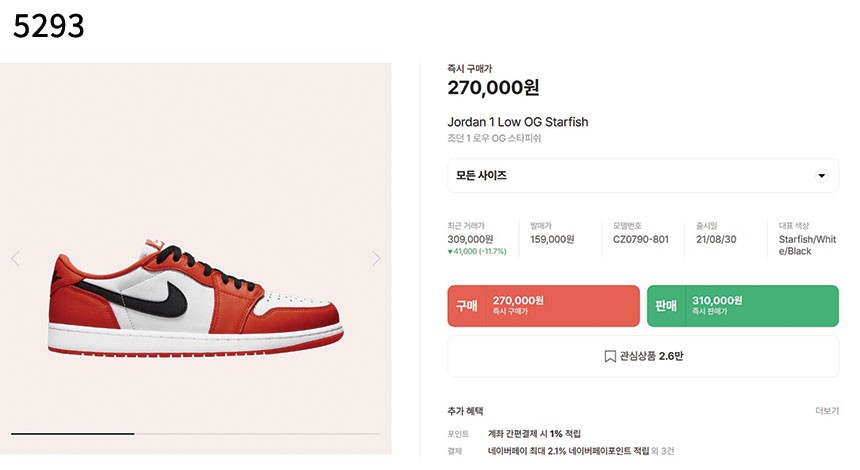Viewport: 860px width, 470px height.
Task: Click the 발매가 159,000원 release price
Action: [552, 239]
